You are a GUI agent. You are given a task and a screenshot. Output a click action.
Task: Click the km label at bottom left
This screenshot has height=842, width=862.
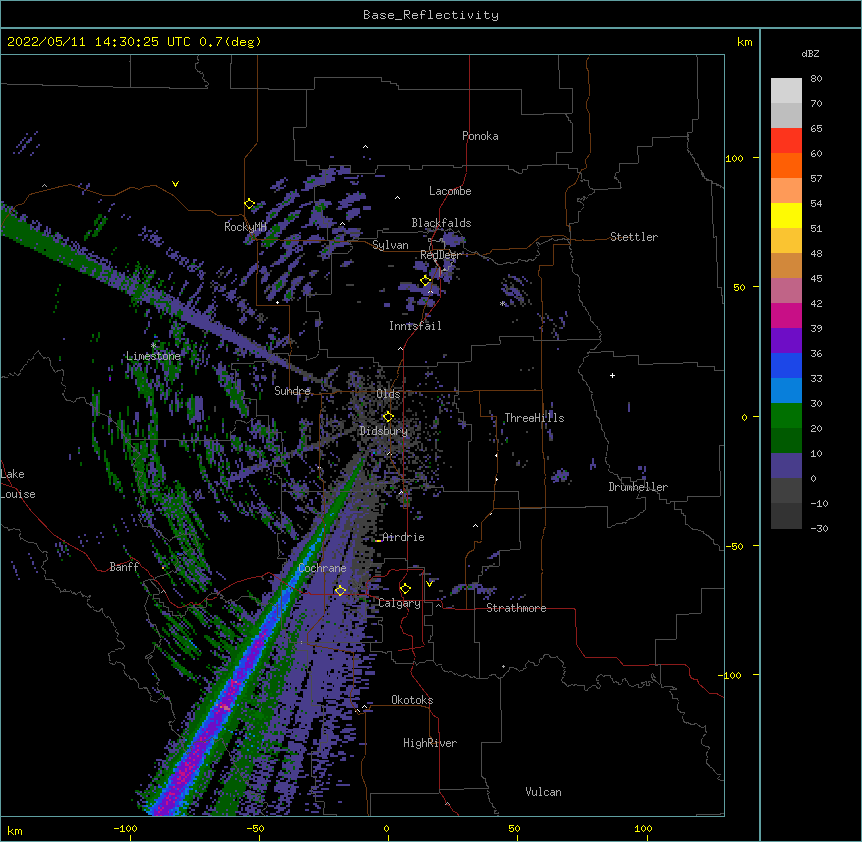[15, 830]
